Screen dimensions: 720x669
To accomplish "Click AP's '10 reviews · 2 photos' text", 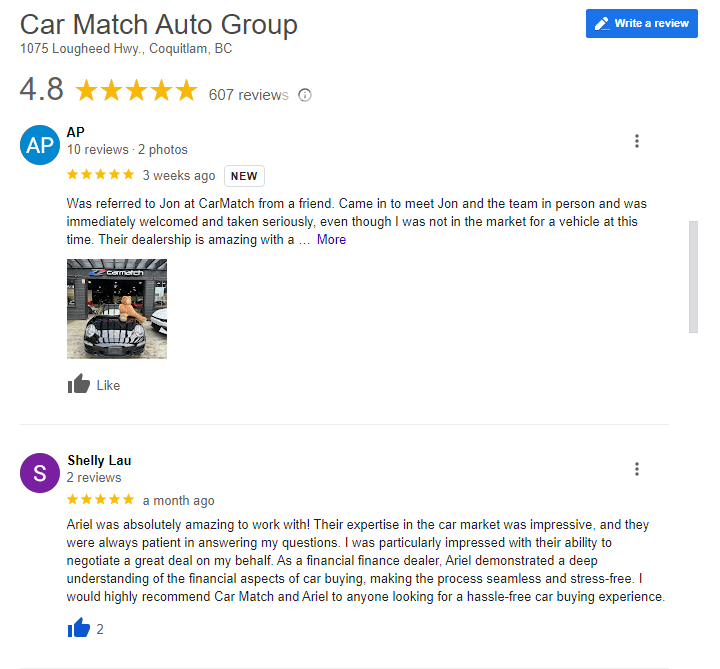I will (x=127, y=150).
